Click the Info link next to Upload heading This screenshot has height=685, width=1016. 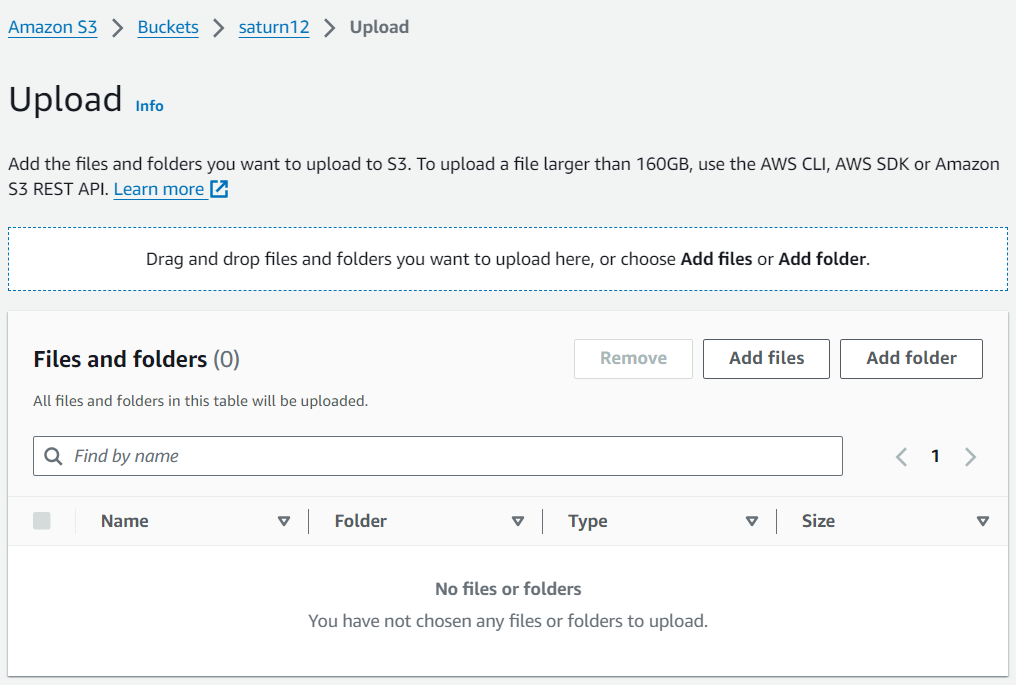click(149, 106)
